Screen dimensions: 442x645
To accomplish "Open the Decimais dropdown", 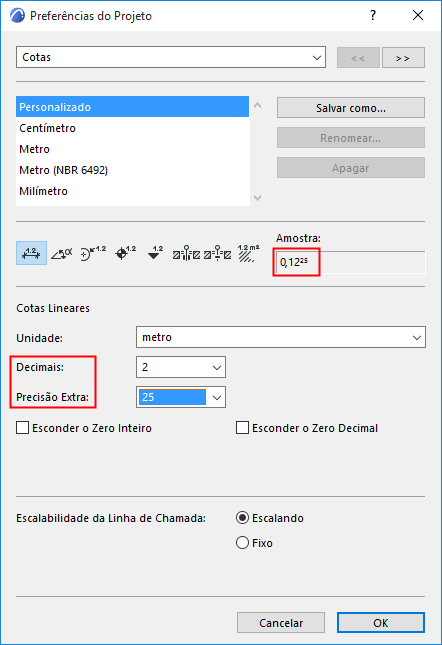I will (x=181, y=367).
